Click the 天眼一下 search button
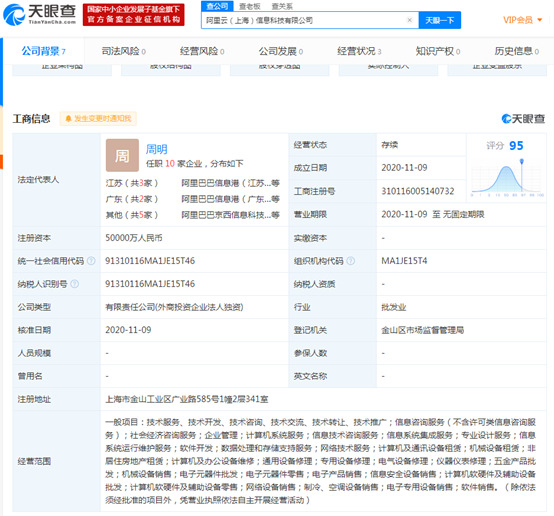 point(440,20)
